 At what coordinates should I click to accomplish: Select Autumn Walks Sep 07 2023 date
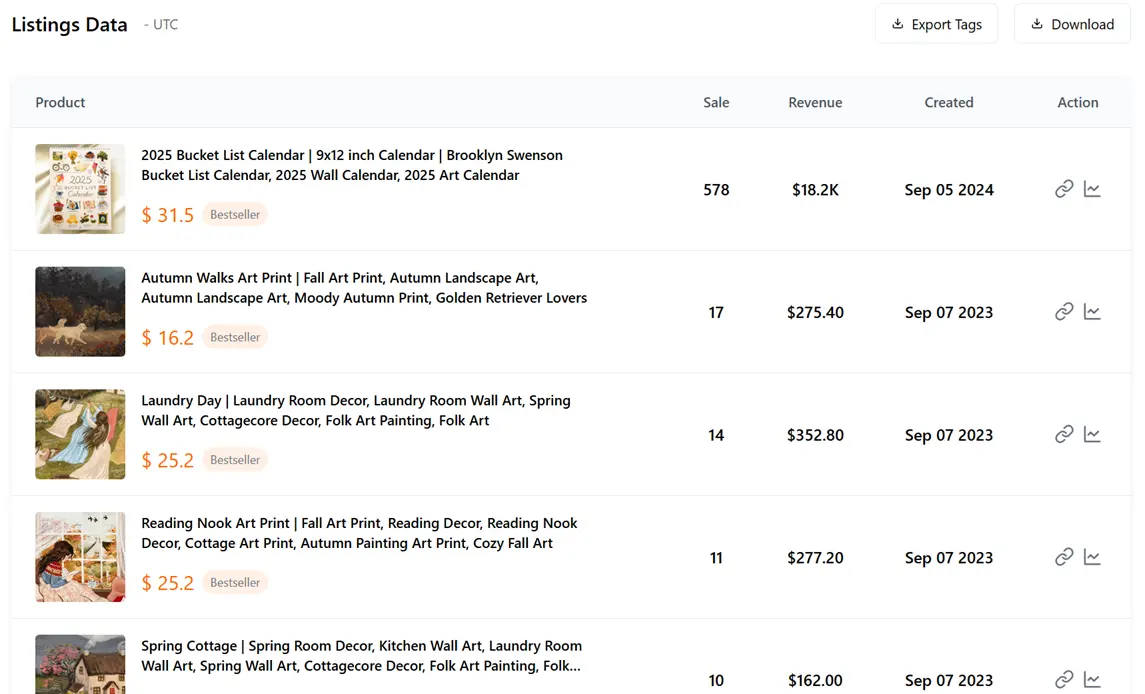[x=949, y=313]
